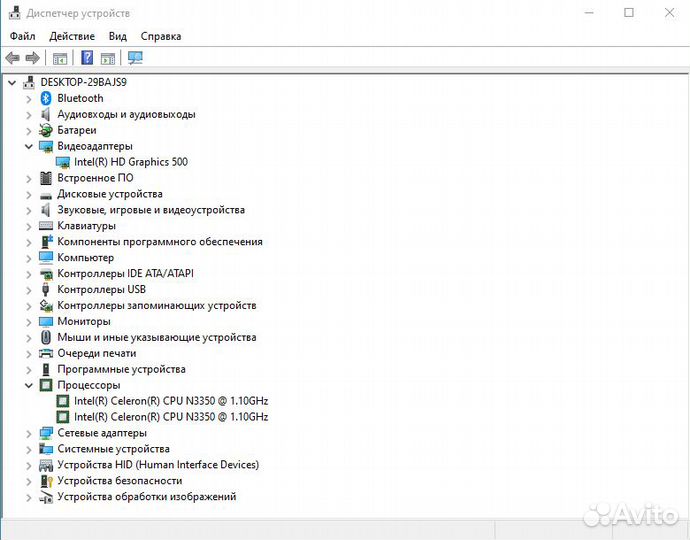Collapse the Процессоры category

pyautogui.click(x=29, y=386)
